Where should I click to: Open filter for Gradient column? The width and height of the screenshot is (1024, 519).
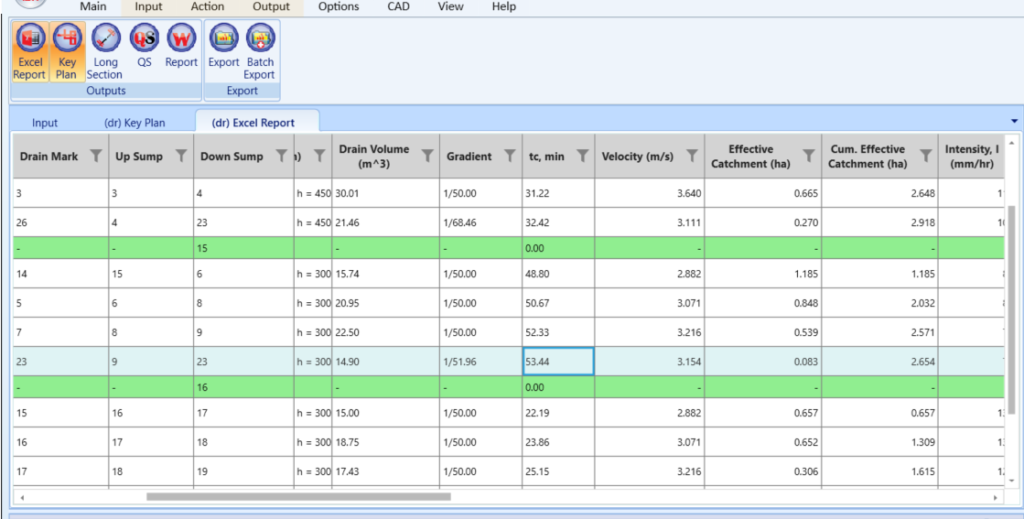[509, 155]
